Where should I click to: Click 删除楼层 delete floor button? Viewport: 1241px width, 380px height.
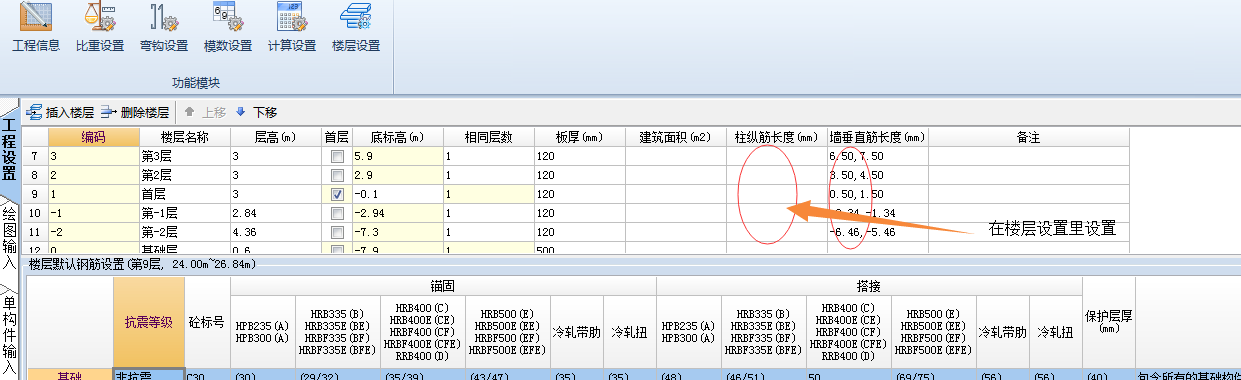tap(135, 113)
